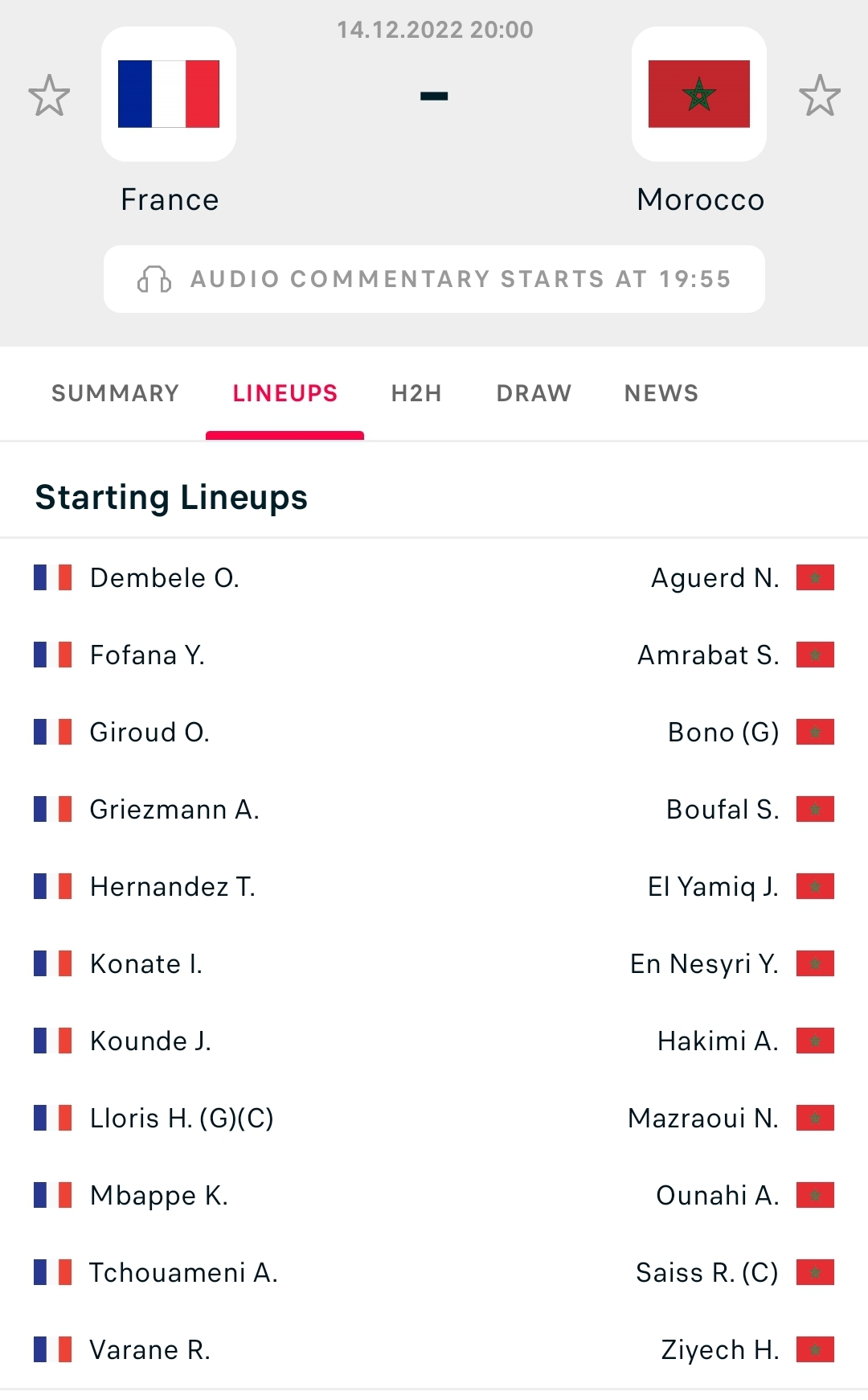868x1400 pixels.
Task: Open audio commentary starts at 19:55 button
Action: [434, 279]
